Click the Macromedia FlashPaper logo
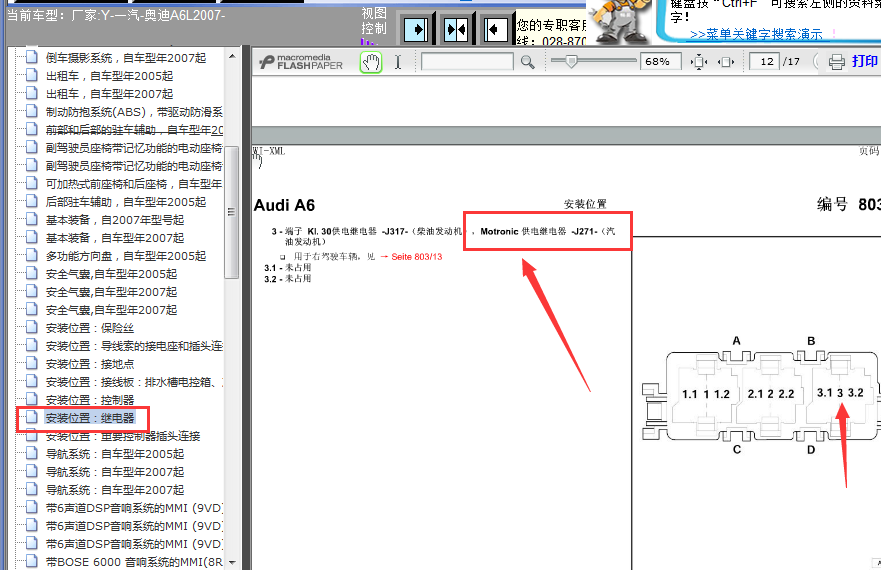 tap(301, 62)
